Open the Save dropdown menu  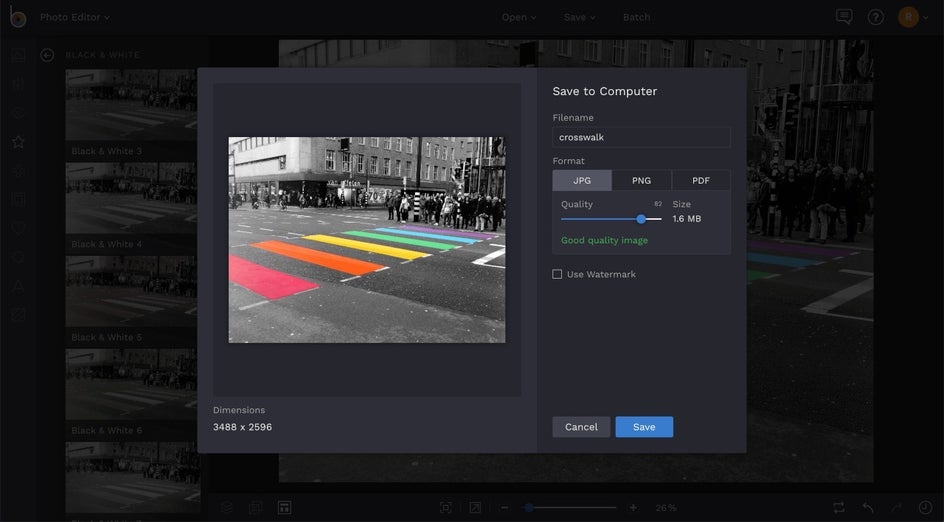coord(579,17)
